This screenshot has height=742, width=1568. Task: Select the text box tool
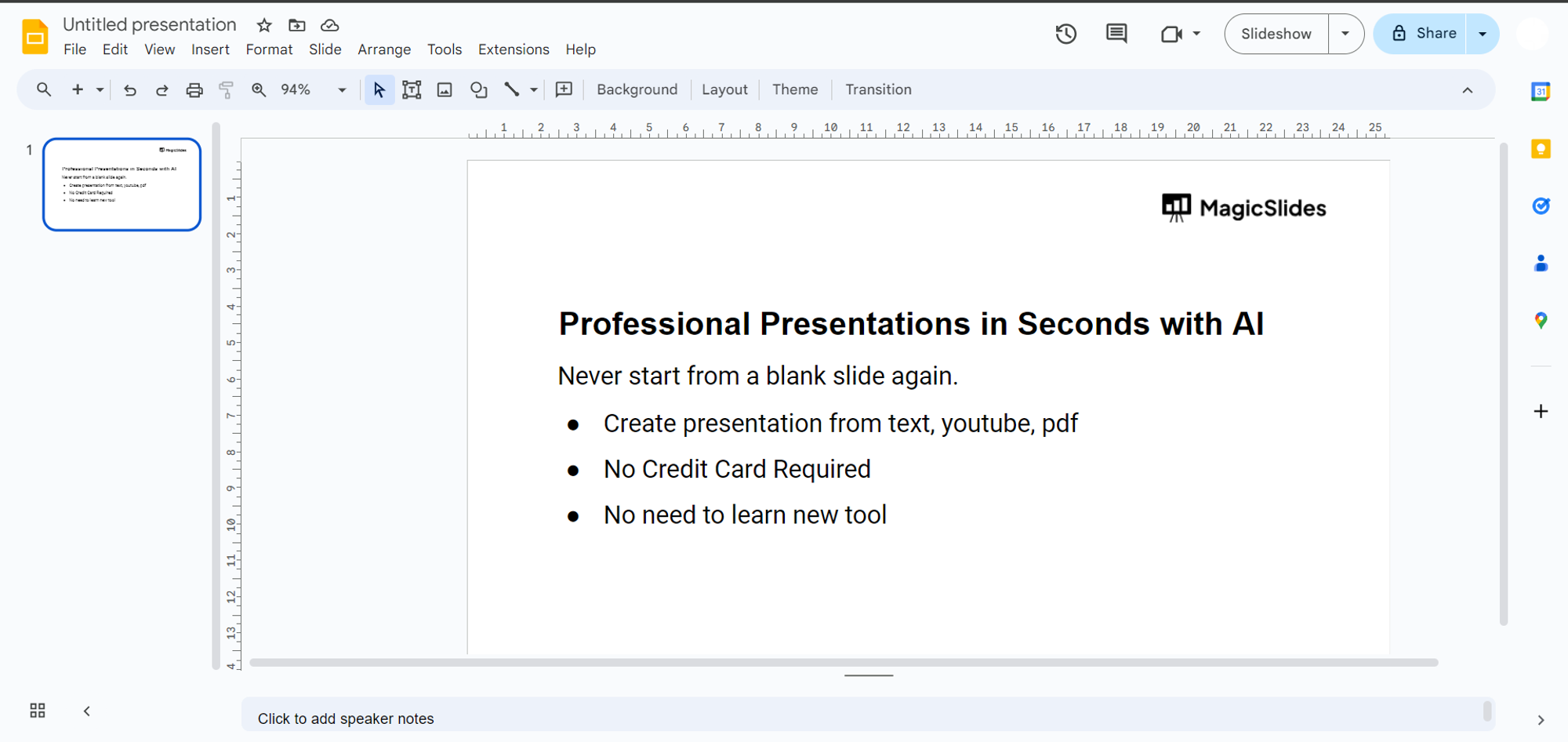(412, 89)
